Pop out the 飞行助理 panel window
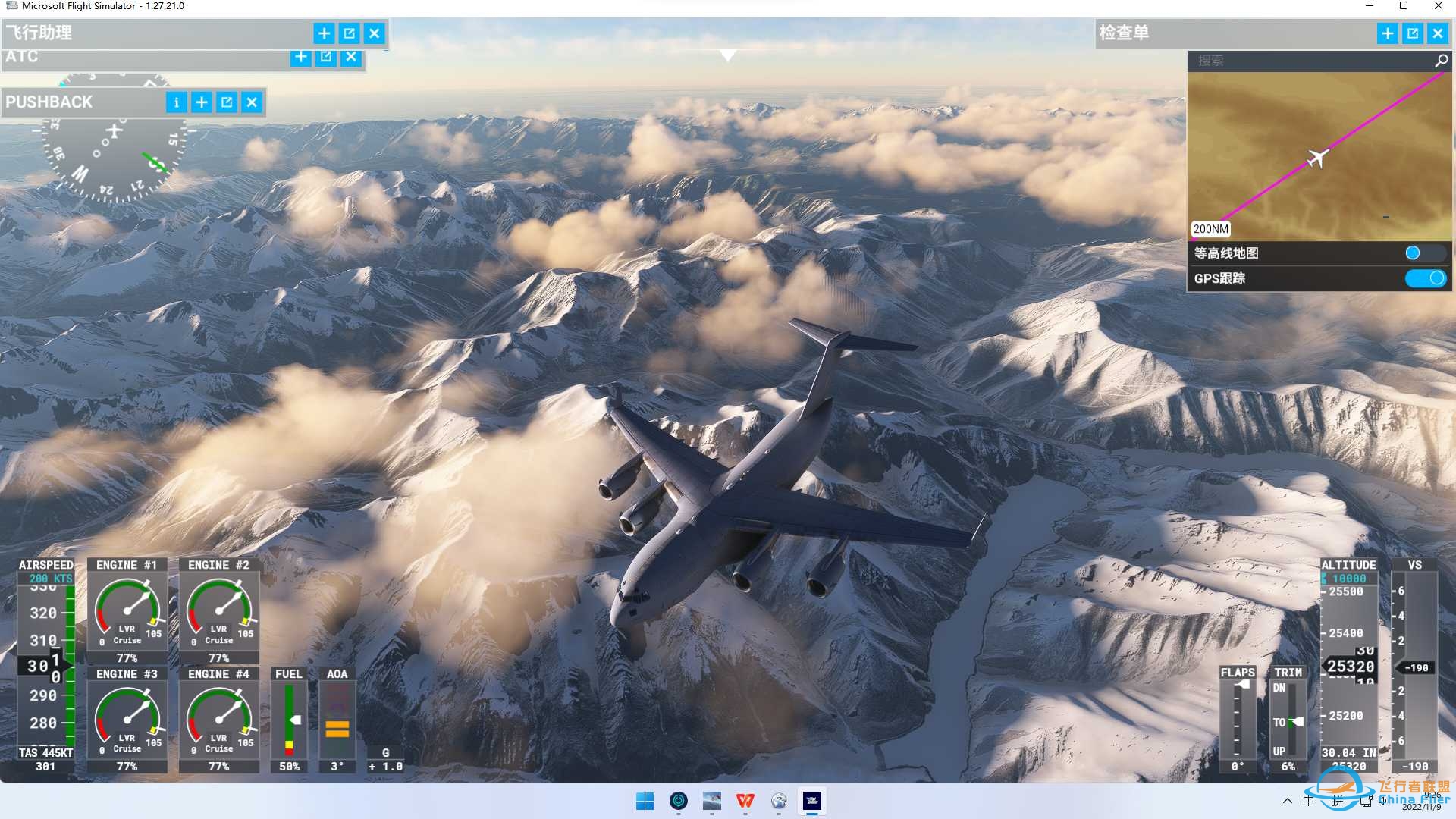Image resolution: width=1456 pixels, height=819 pixels. tap(349, 33)
